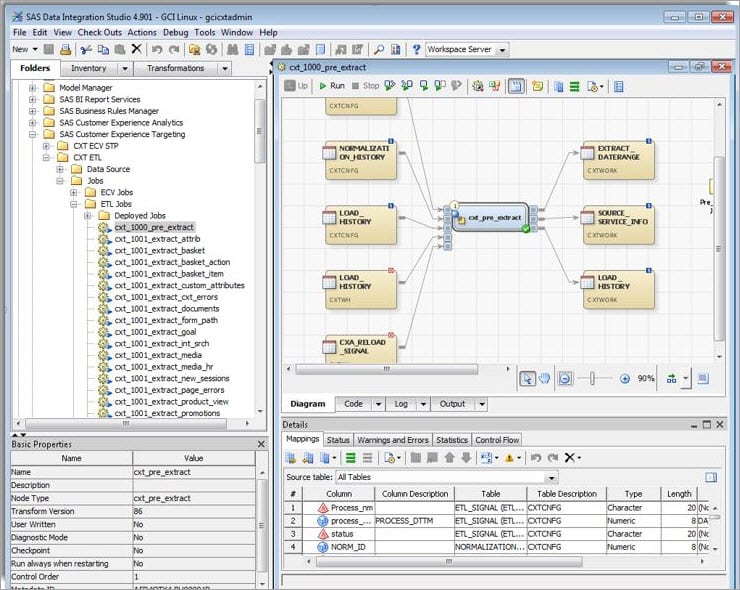Open the Control Flow tab
Screen dimensions: 740x590
click(x=497, y=440)
